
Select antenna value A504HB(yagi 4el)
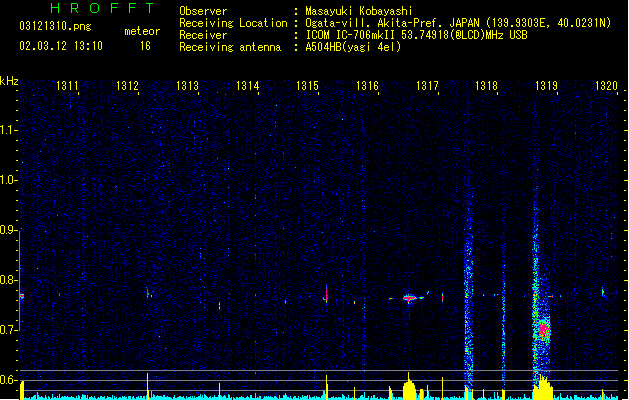point(353,47)
